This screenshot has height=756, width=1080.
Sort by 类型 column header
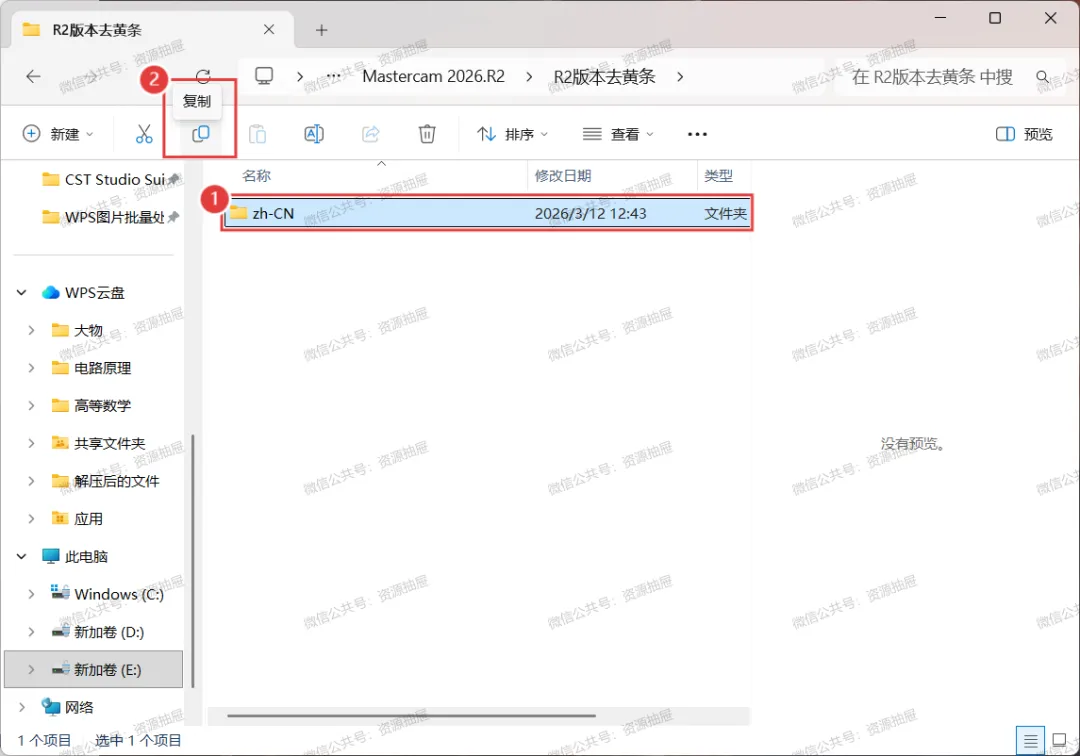pyautogui.click(x=718, y=176)
